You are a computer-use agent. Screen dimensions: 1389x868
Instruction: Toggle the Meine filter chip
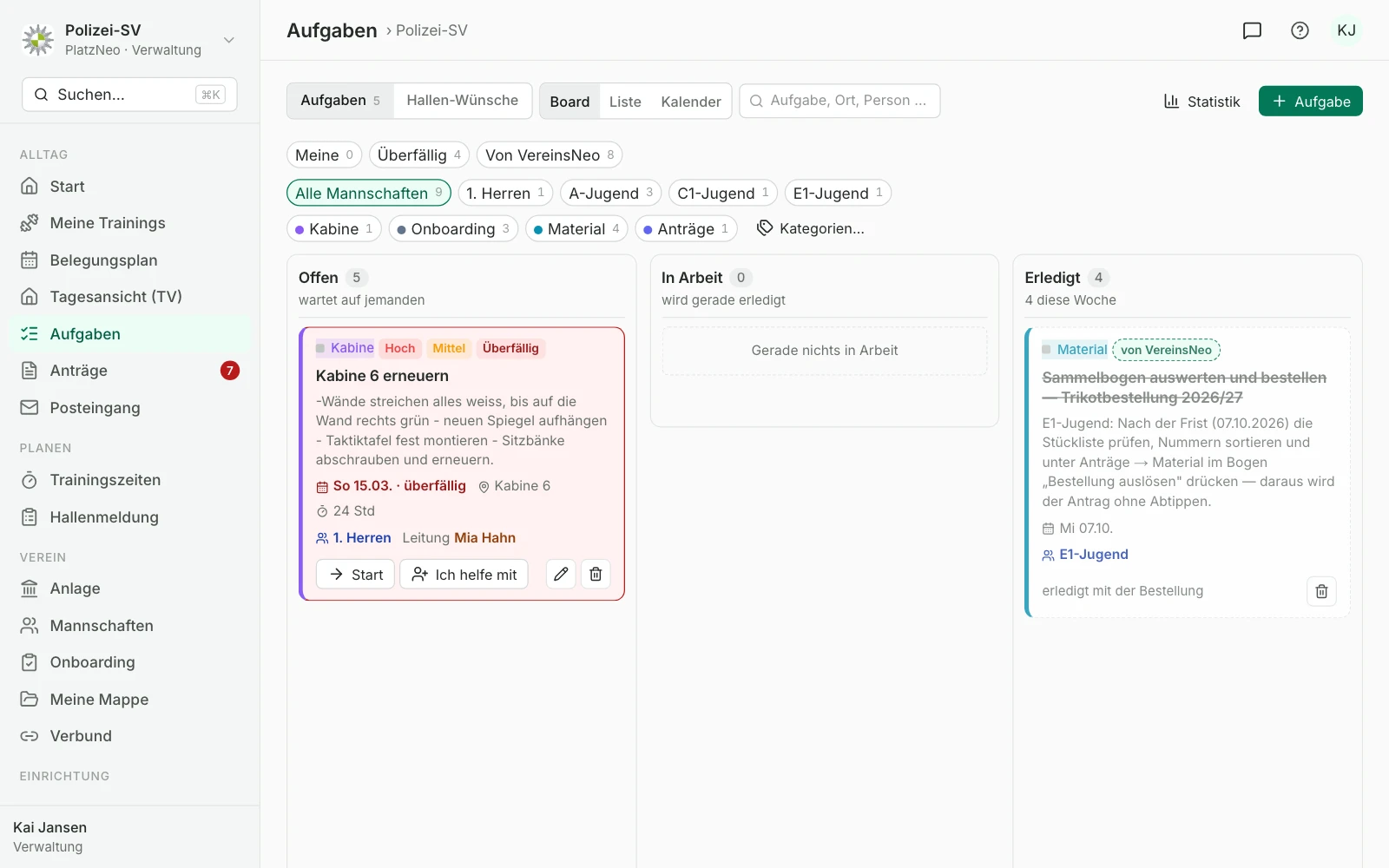click(x=324, y=155)
